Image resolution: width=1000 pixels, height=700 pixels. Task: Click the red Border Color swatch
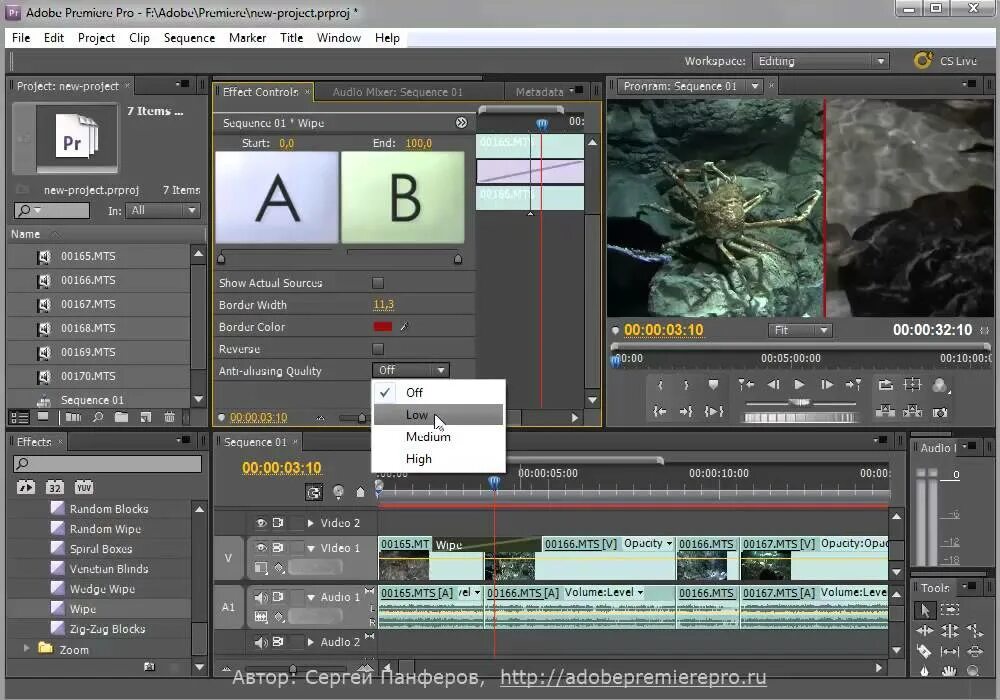(383, 327)
